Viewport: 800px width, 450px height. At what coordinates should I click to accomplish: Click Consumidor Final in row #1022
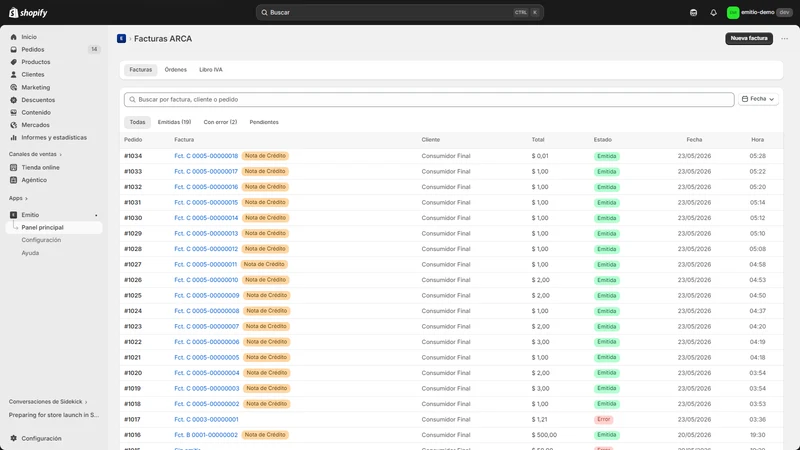(446, 342)
